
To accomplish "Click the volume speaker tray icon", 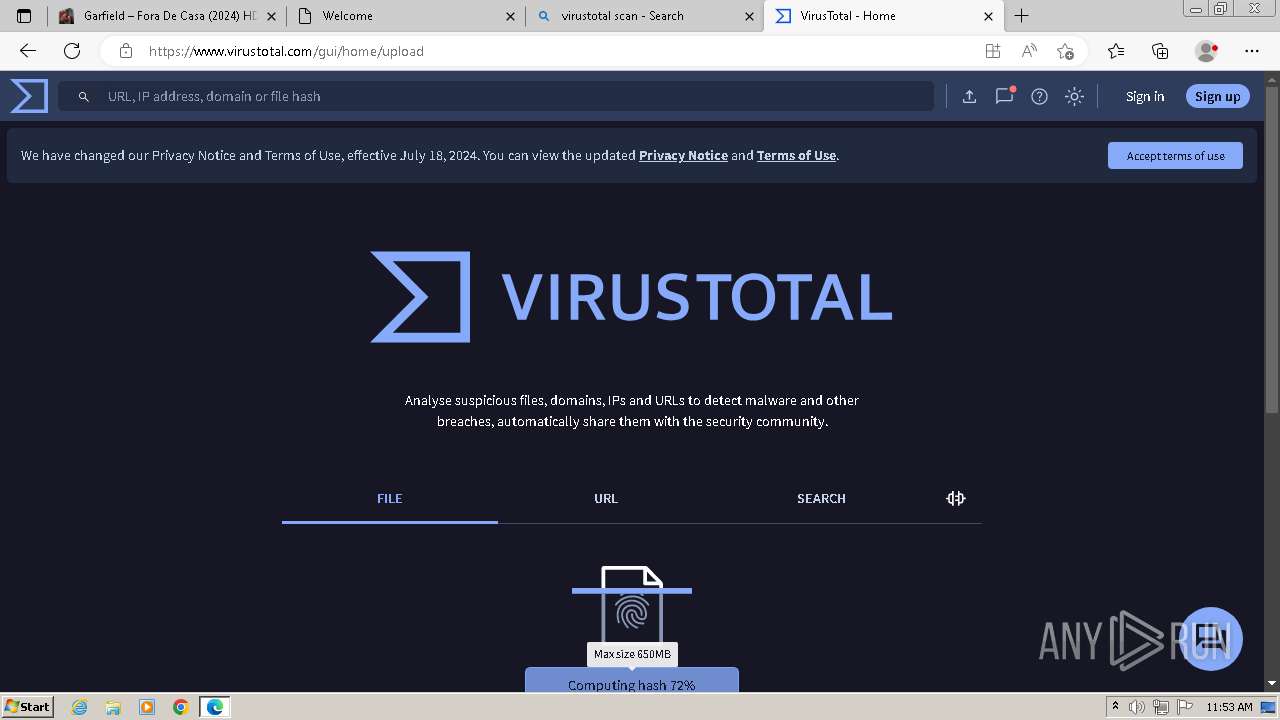I will coord(1137,707).
